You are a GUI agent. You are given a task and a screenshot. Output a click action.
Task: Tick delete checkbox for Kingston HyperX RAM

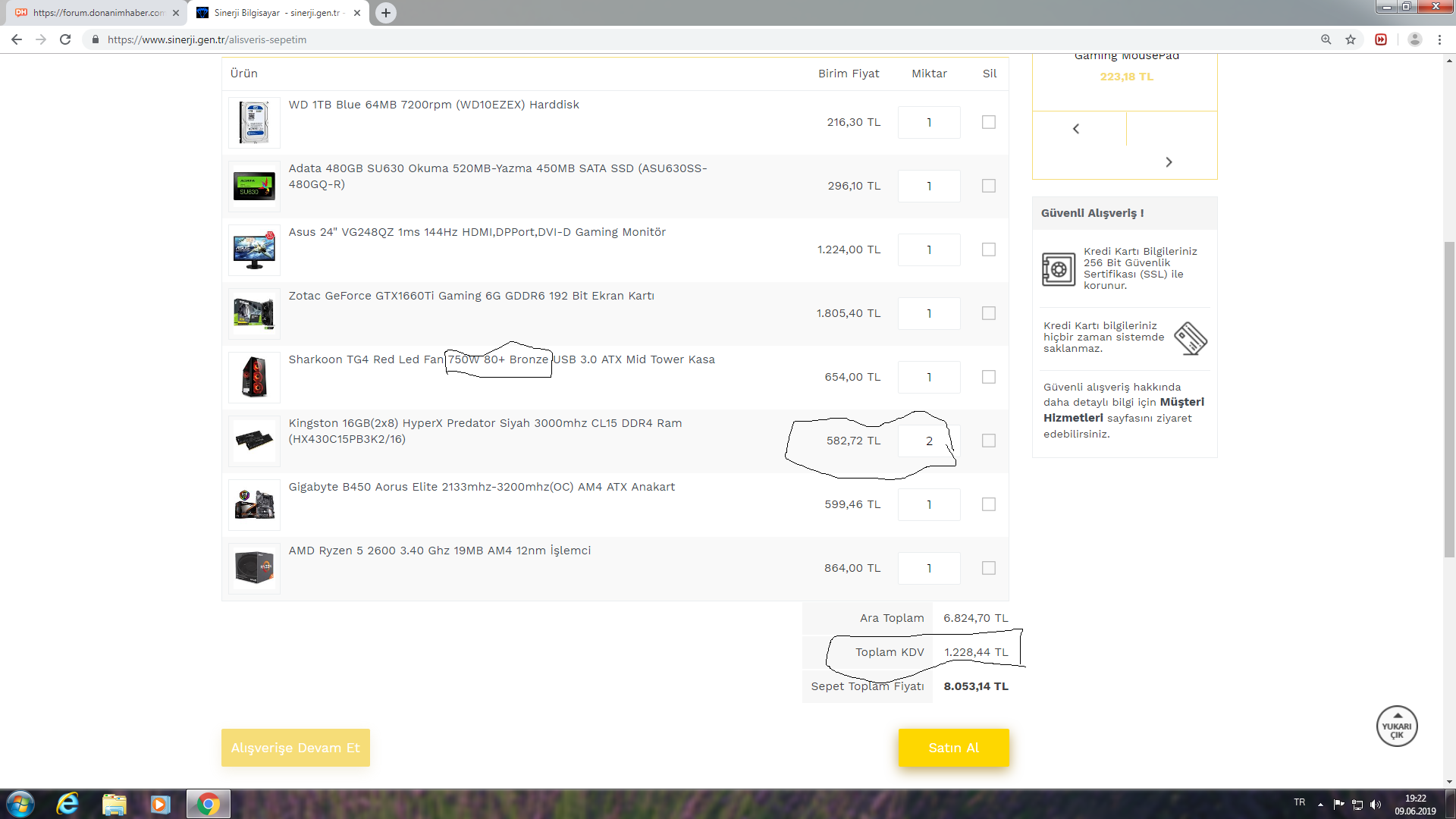pos(989,441)
